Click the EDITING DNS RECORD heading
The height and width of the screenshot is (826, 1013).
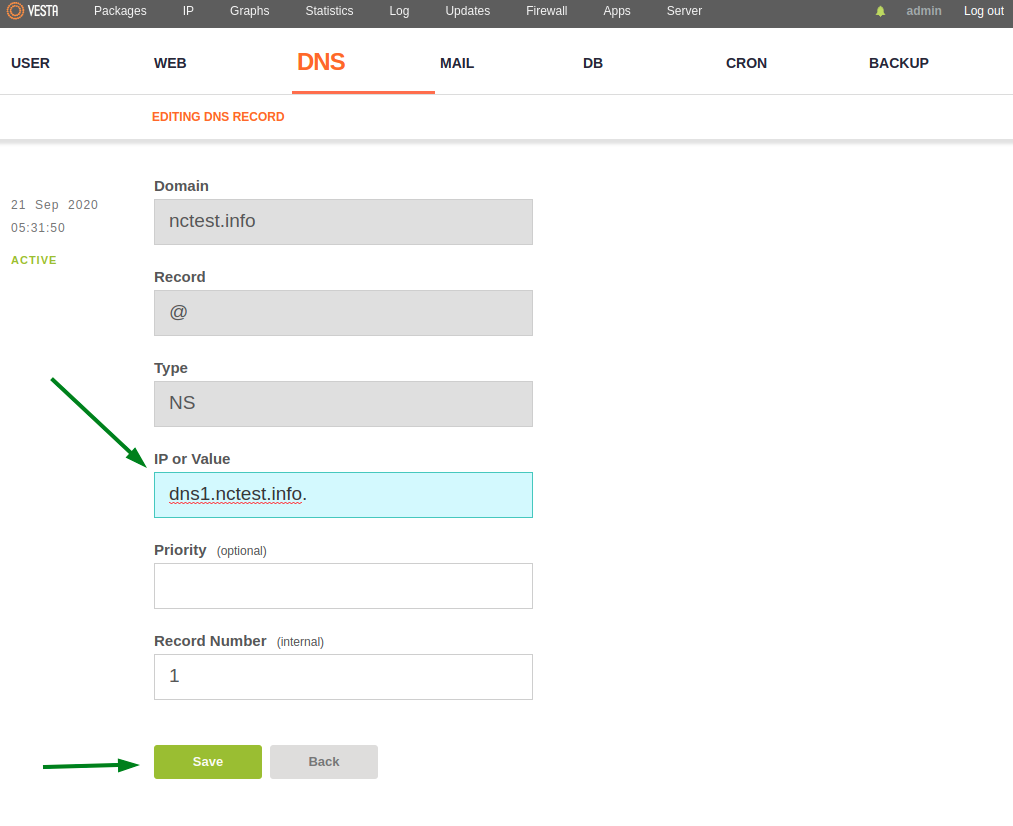coord(218,117)
